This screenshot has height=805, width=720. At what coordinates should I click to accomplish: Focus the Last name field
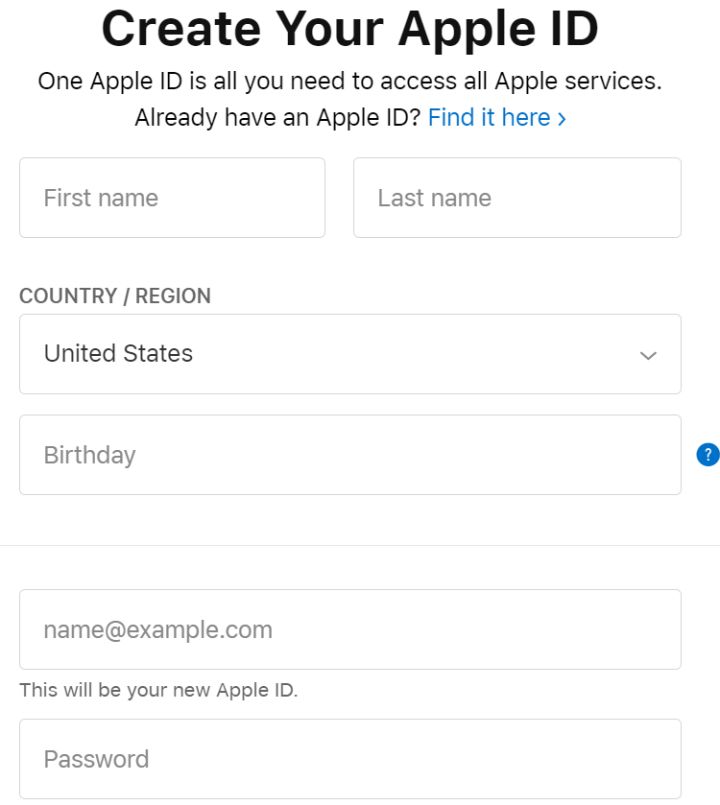(517, 198)
